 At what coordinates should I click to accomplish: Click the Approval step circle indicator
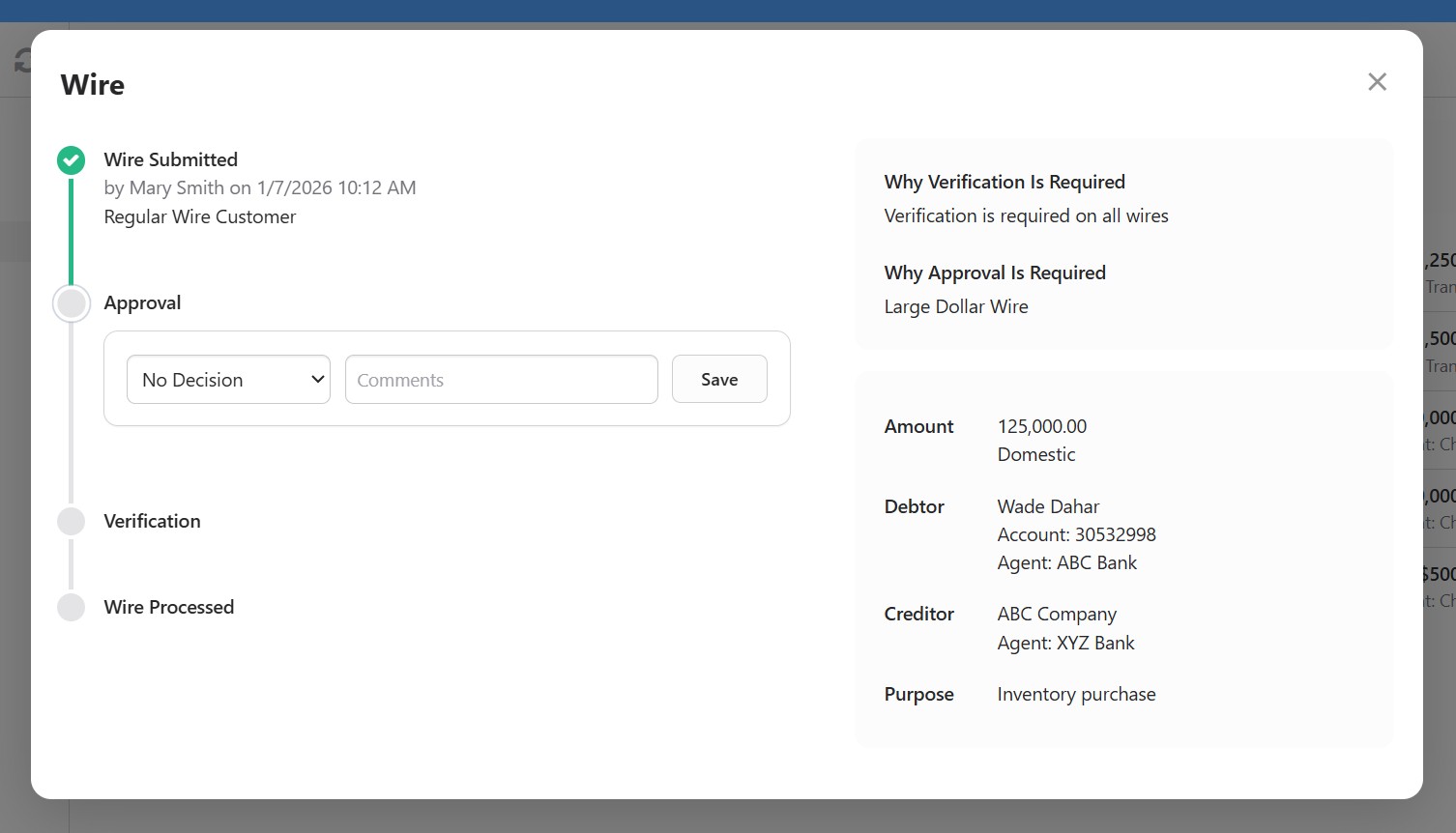pyautogui.click(x=71, y=303)
